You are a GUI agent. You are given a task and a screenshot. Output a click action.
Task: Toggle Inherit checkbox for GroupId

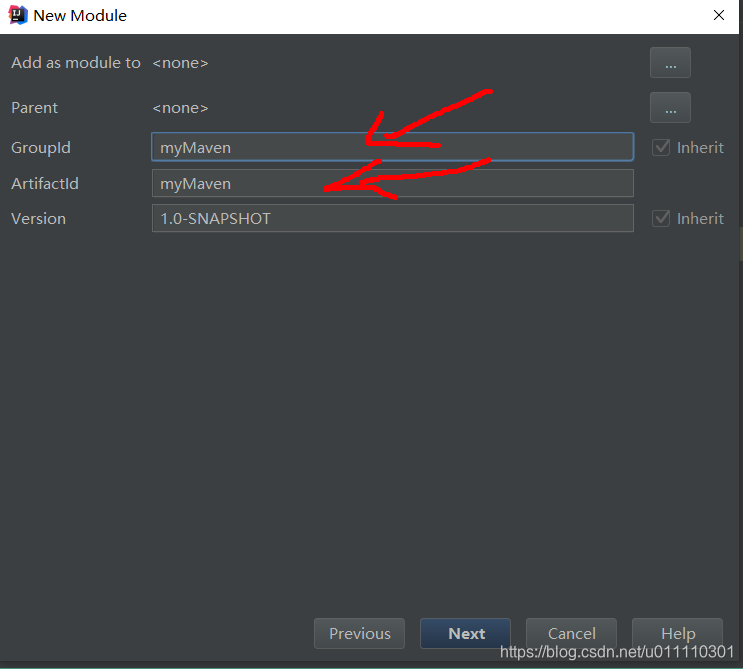(x=661, y=147)
